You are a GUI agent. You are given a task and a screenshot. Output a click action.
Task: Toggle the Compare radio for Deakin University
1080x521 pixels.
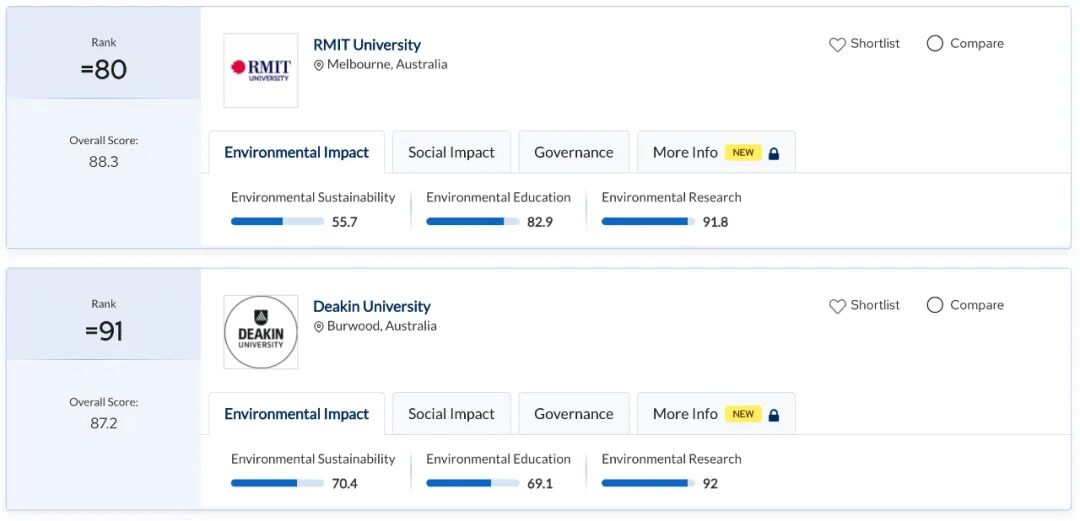click(x=935, y=305)
